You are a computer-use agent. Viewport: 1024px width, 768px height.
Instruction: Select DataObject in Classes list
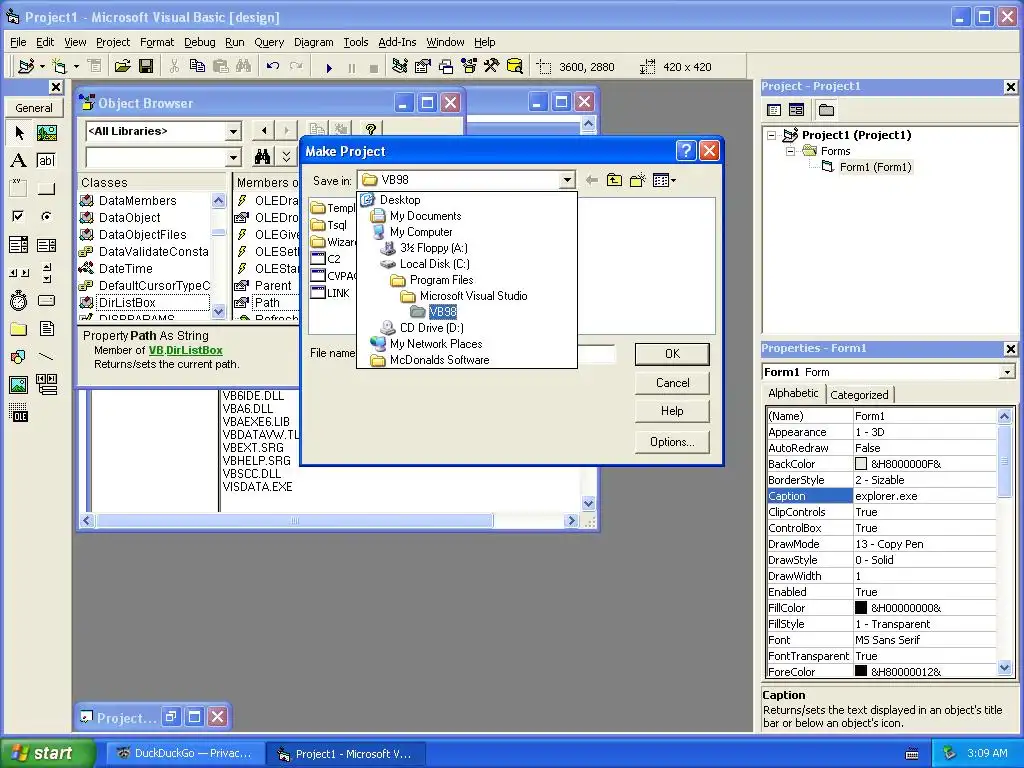click(x=129, y=217)
